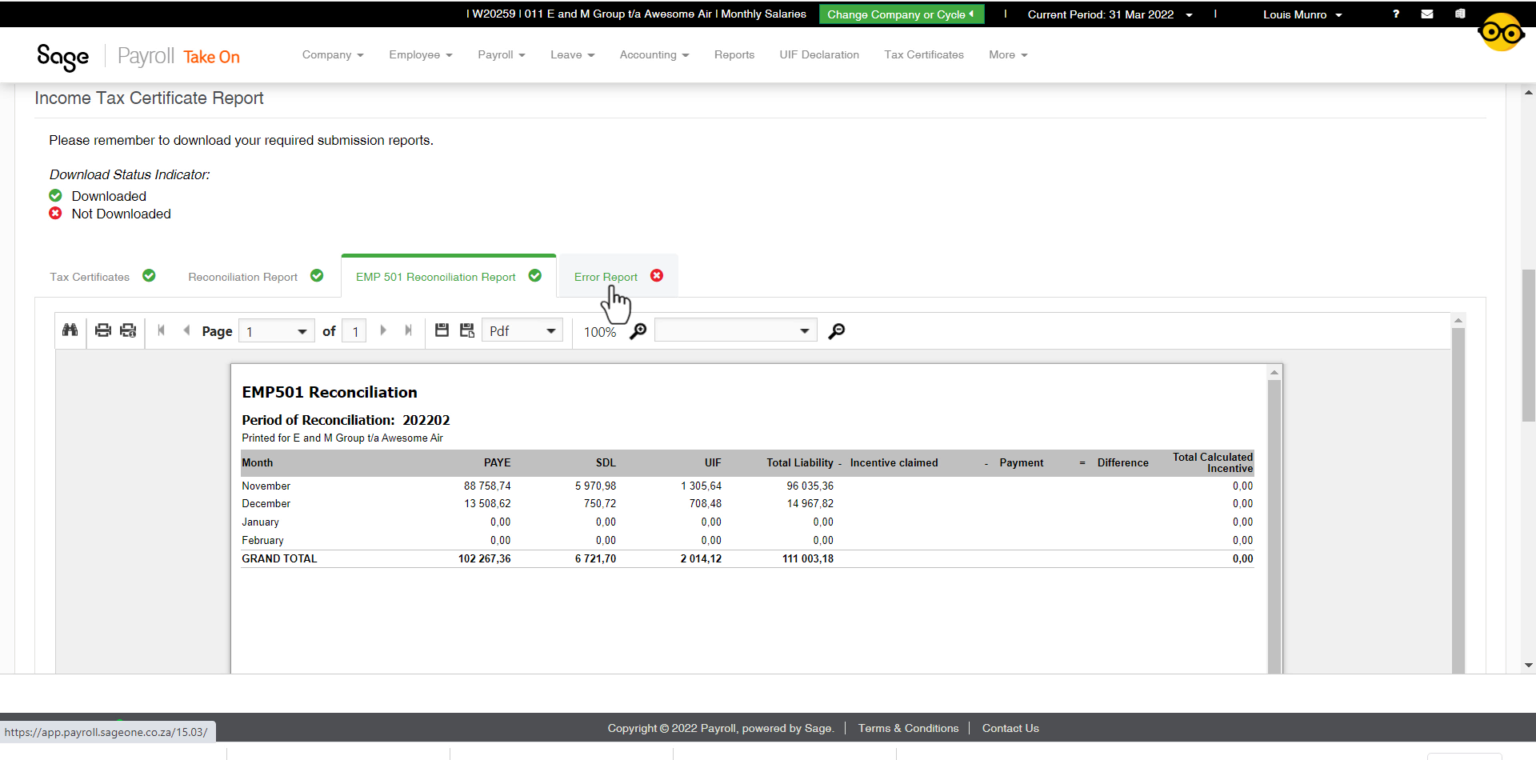Open the Reconciliation Report tab
The image size is (1536, 760).
[x=243, y=277]
